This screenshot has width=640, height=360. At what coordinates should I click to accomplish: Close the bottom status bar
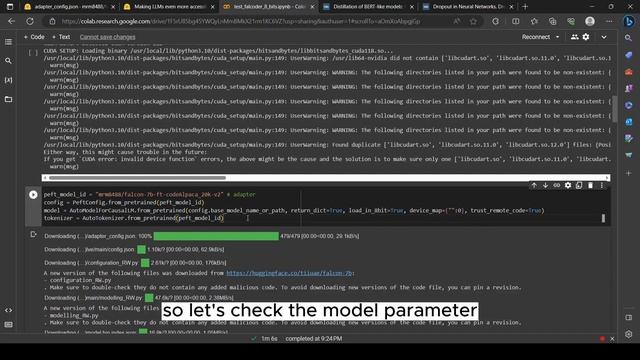click(612, 339)
